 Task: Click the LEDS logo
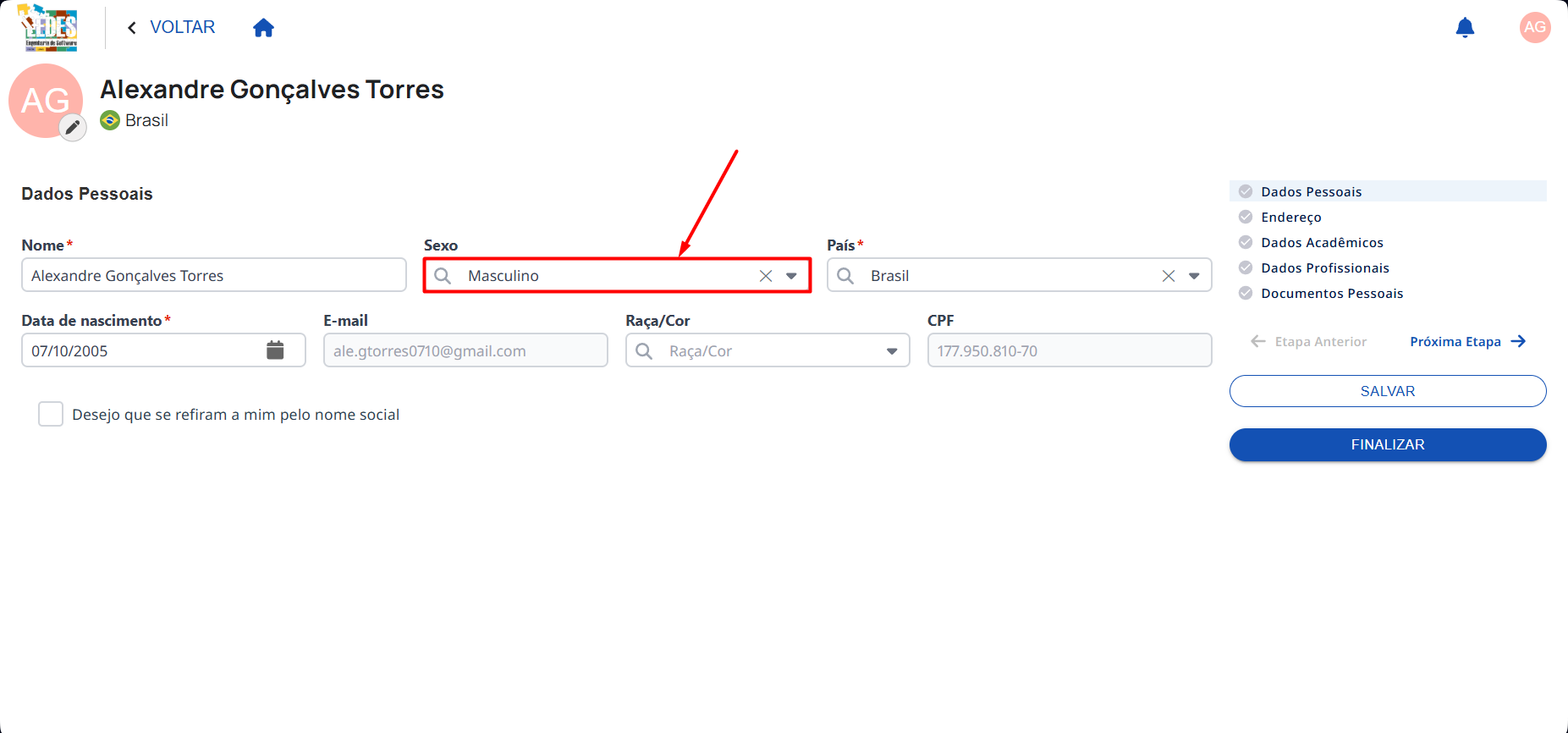49,28
